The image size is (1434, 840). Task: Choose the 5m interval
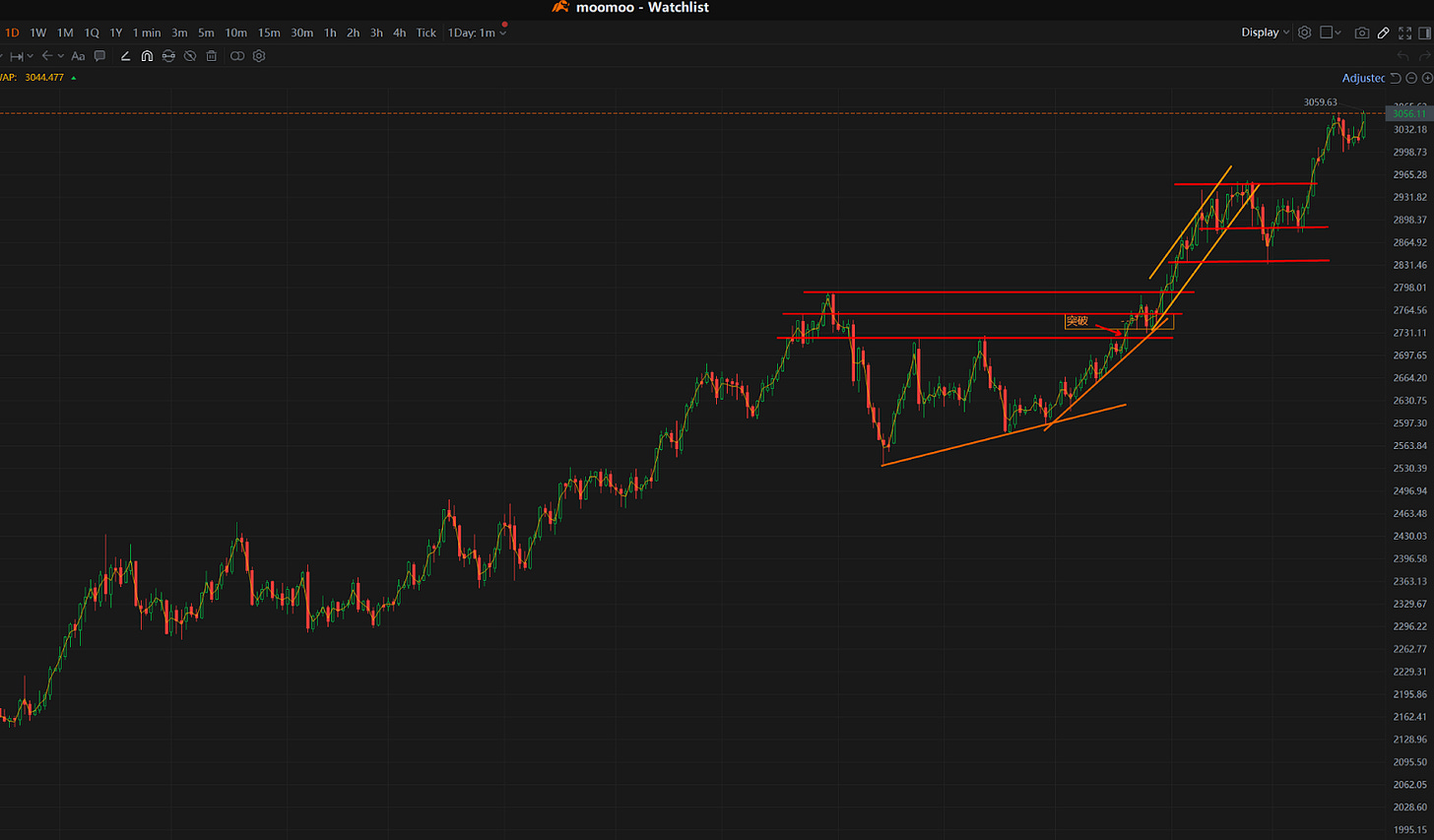point(206,32)
